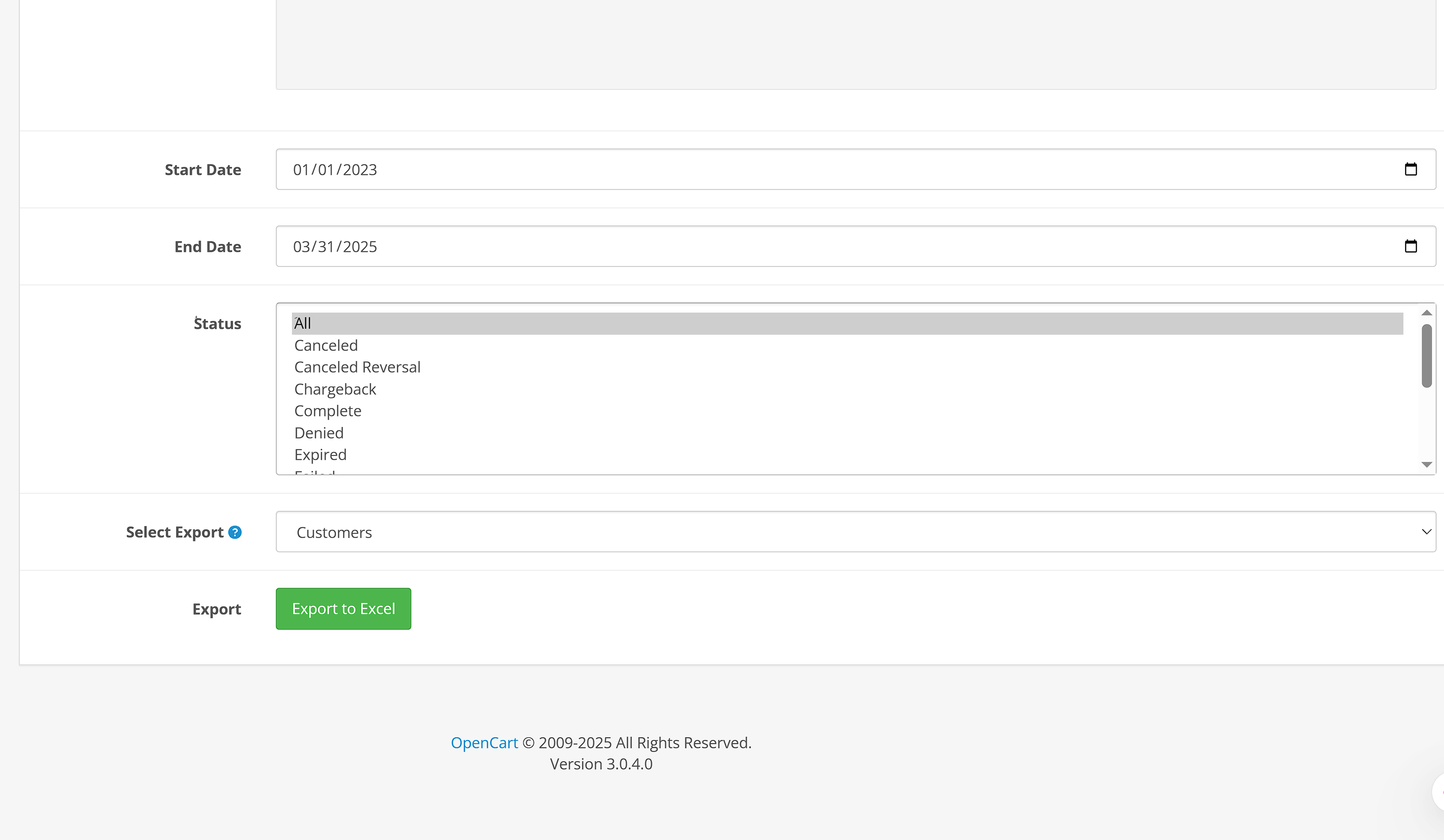Choose Complete status option
The height and width of the screenshot is (840, 1444).
327,411
